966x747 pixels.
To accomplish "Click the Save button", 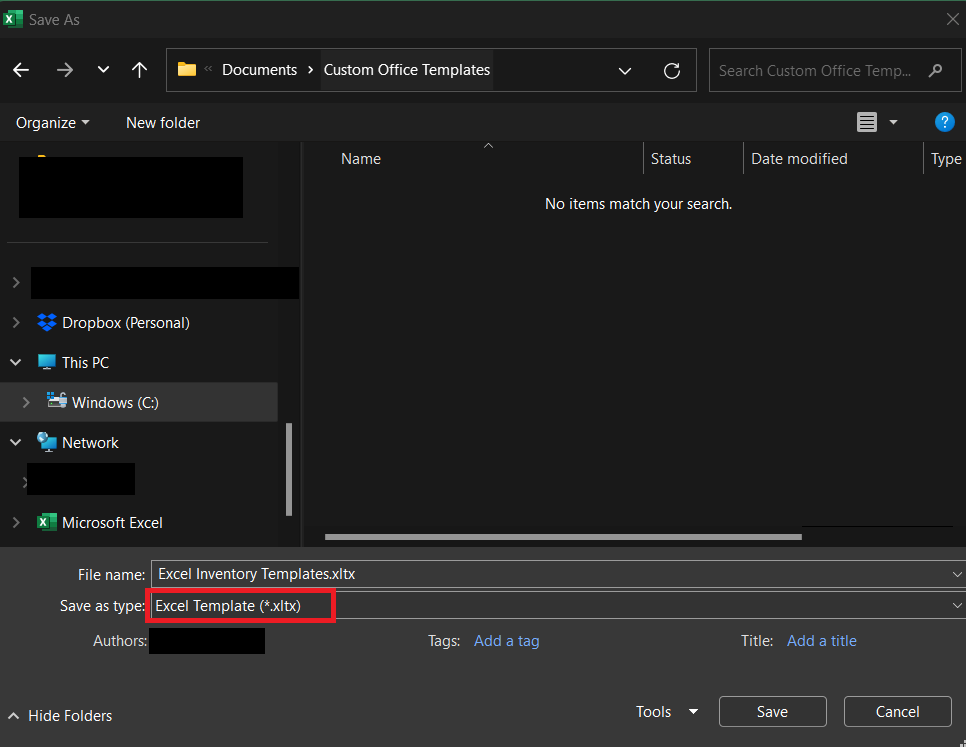I will coord(773,712).
